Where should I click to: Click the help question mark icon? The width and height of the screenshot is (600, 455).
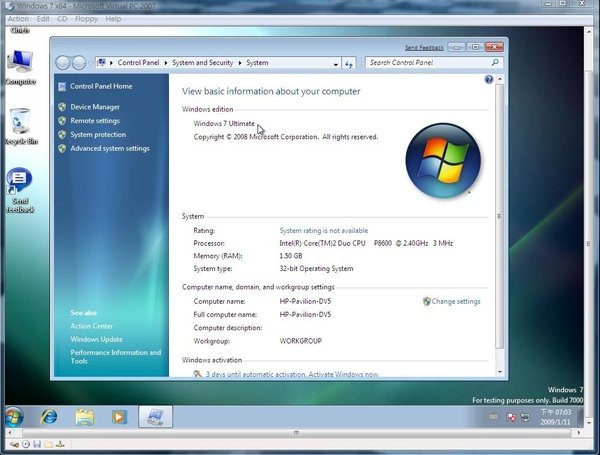489,79
